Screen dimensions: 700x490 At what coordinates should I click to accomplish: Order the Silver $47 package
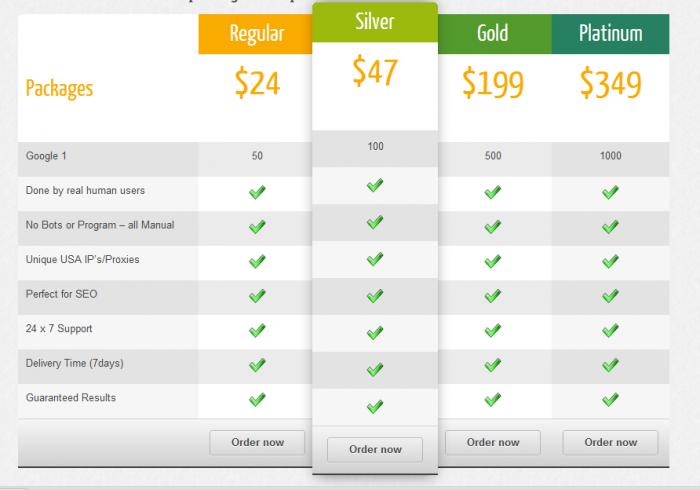pyautogui.click(x=375, y=450)
